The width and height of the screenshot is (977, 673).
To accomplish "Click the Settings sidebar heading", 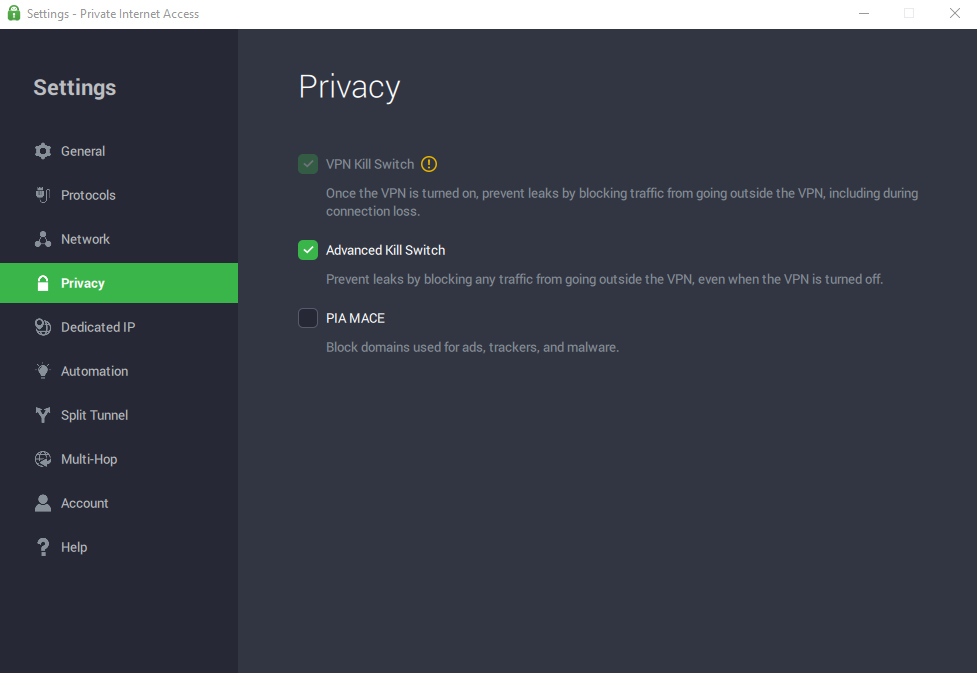I will coord(75,87).
